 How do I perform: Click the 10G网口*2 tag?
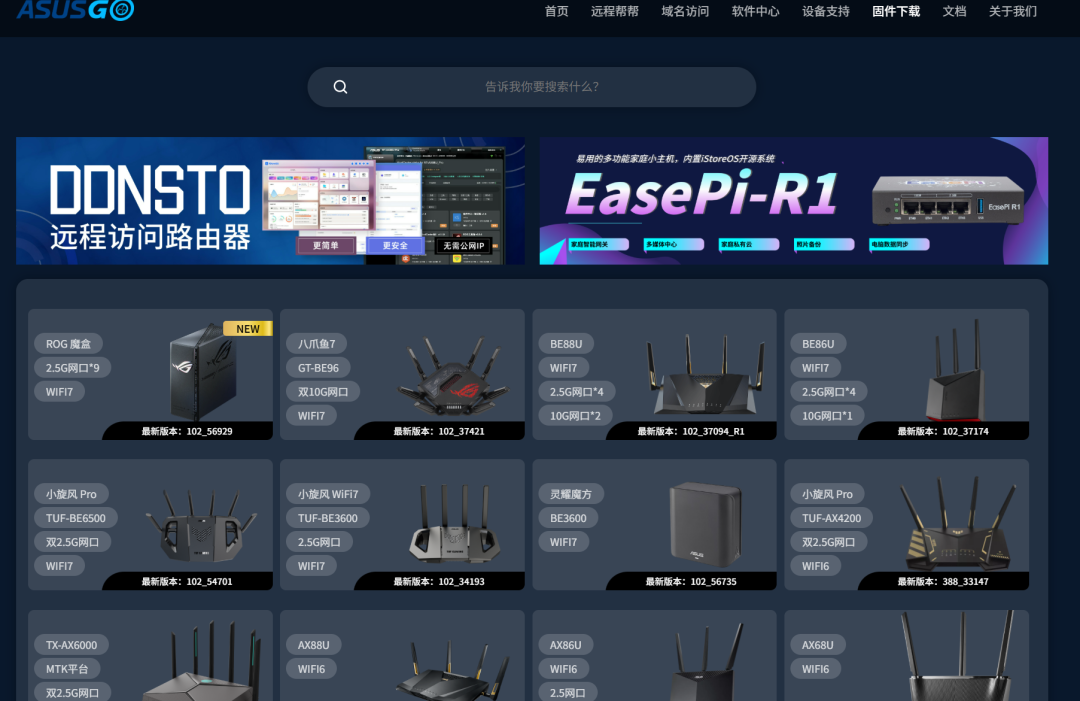pyautogui.click(x=575, y=416)
